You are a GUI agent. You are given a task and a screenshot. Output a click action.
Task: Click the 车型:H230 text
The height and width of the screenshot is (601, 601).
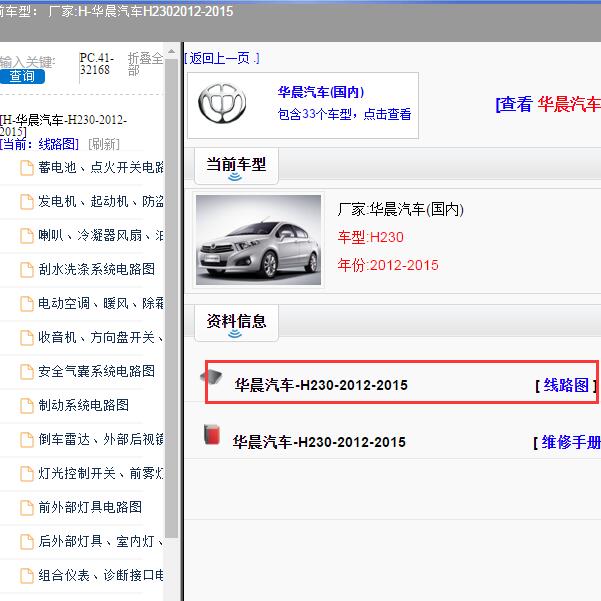(x=371, y=237)
